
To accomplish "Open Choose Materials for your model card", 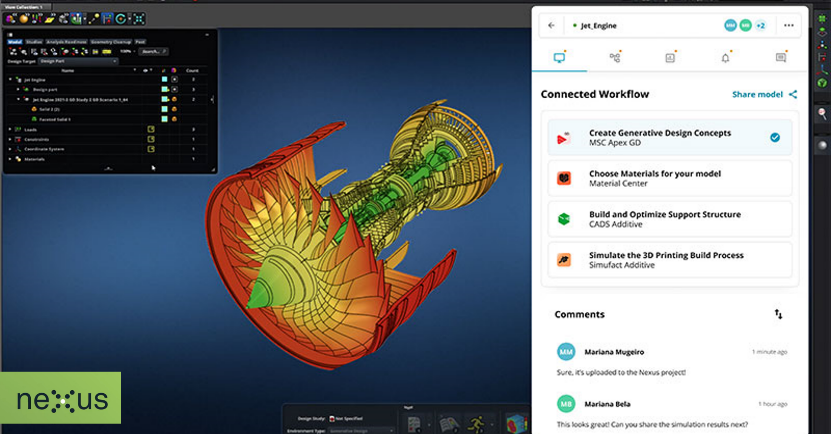I will point(669,178).
